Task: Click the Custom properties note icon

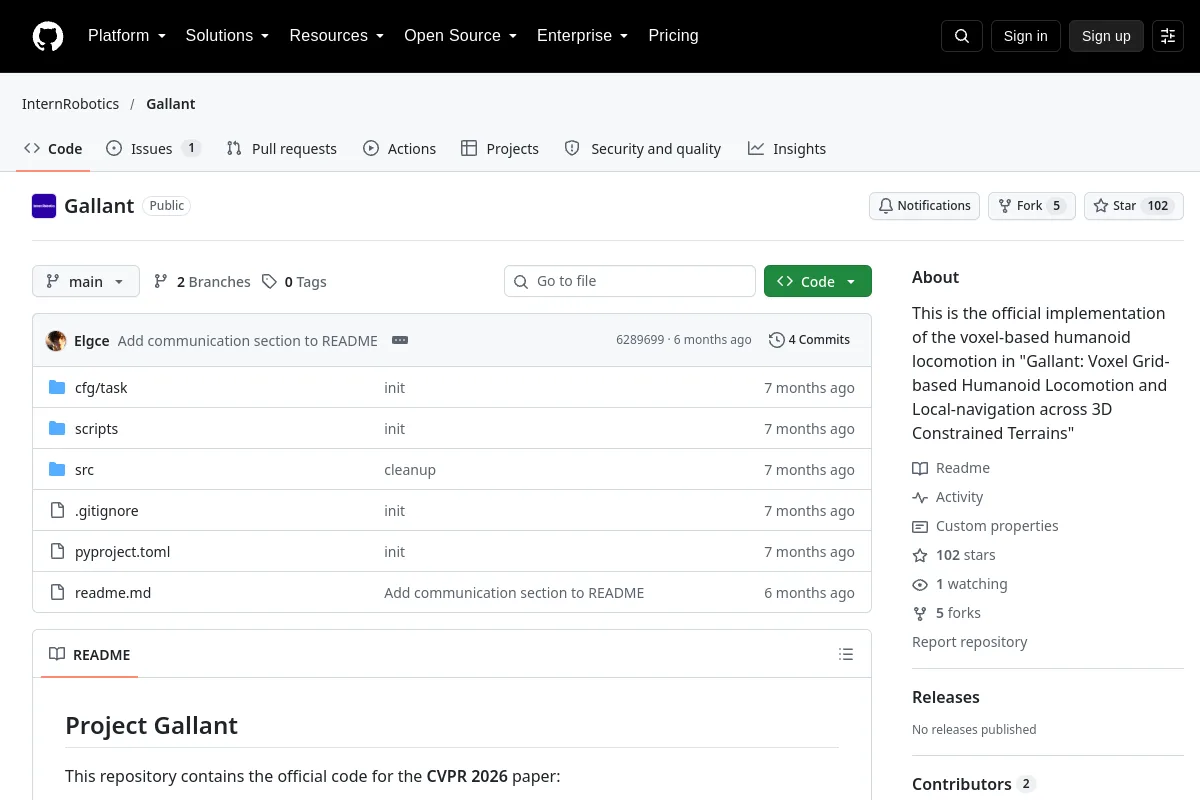Action: click(920, 526)
